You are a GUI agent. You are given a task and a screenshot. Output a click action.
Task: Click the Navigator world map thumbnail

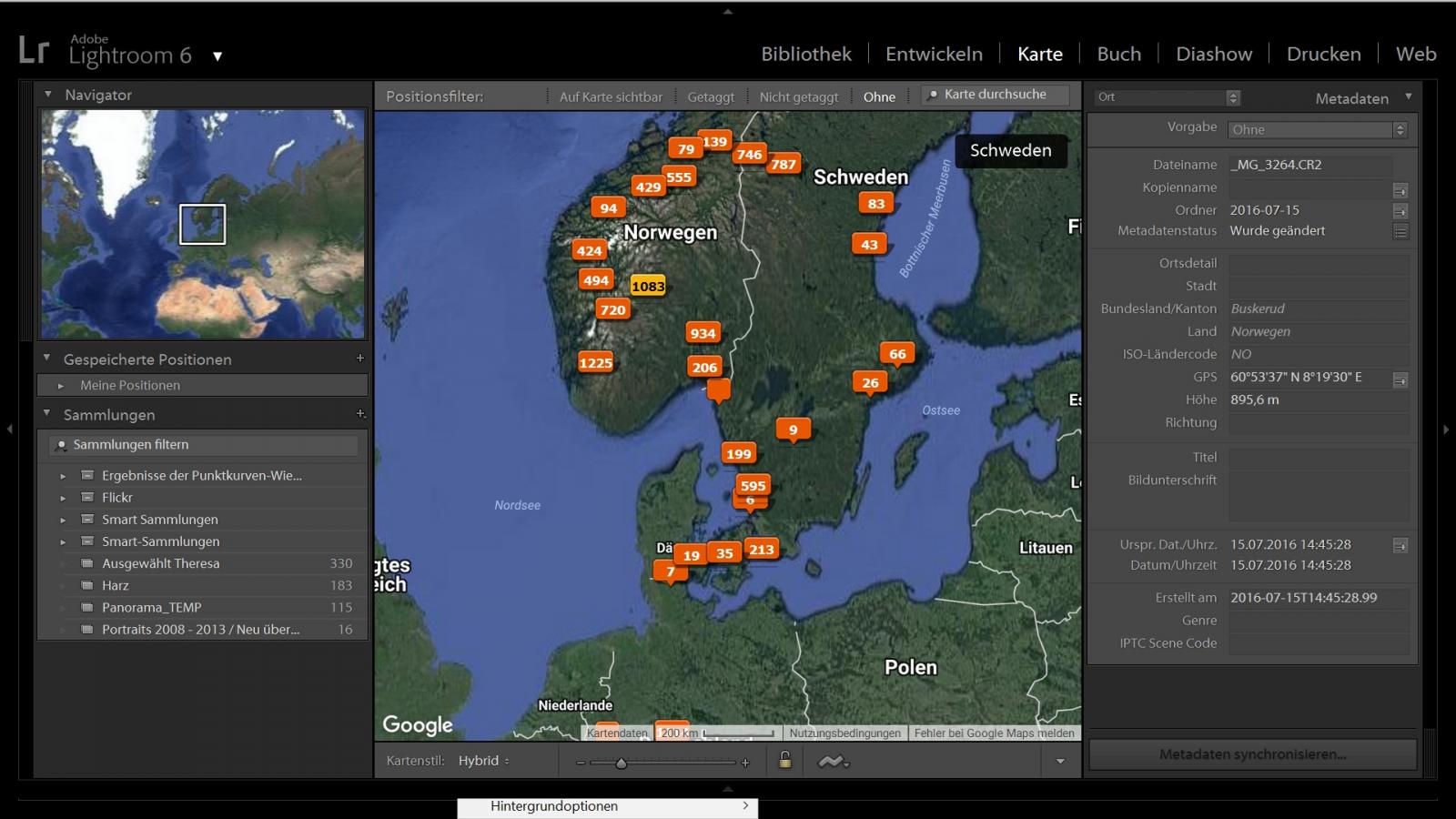(x=202, y=224)
